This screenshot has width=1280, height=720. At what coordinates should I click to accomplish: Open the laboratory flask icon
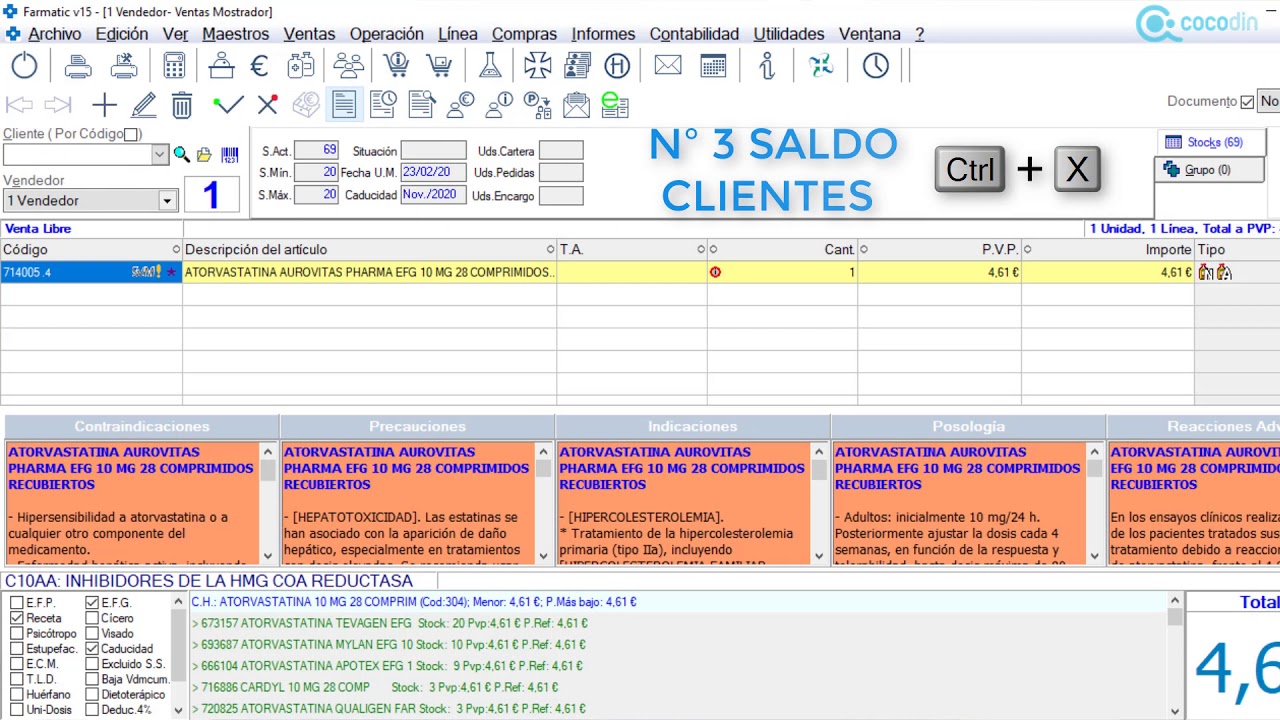coord(489,66)
